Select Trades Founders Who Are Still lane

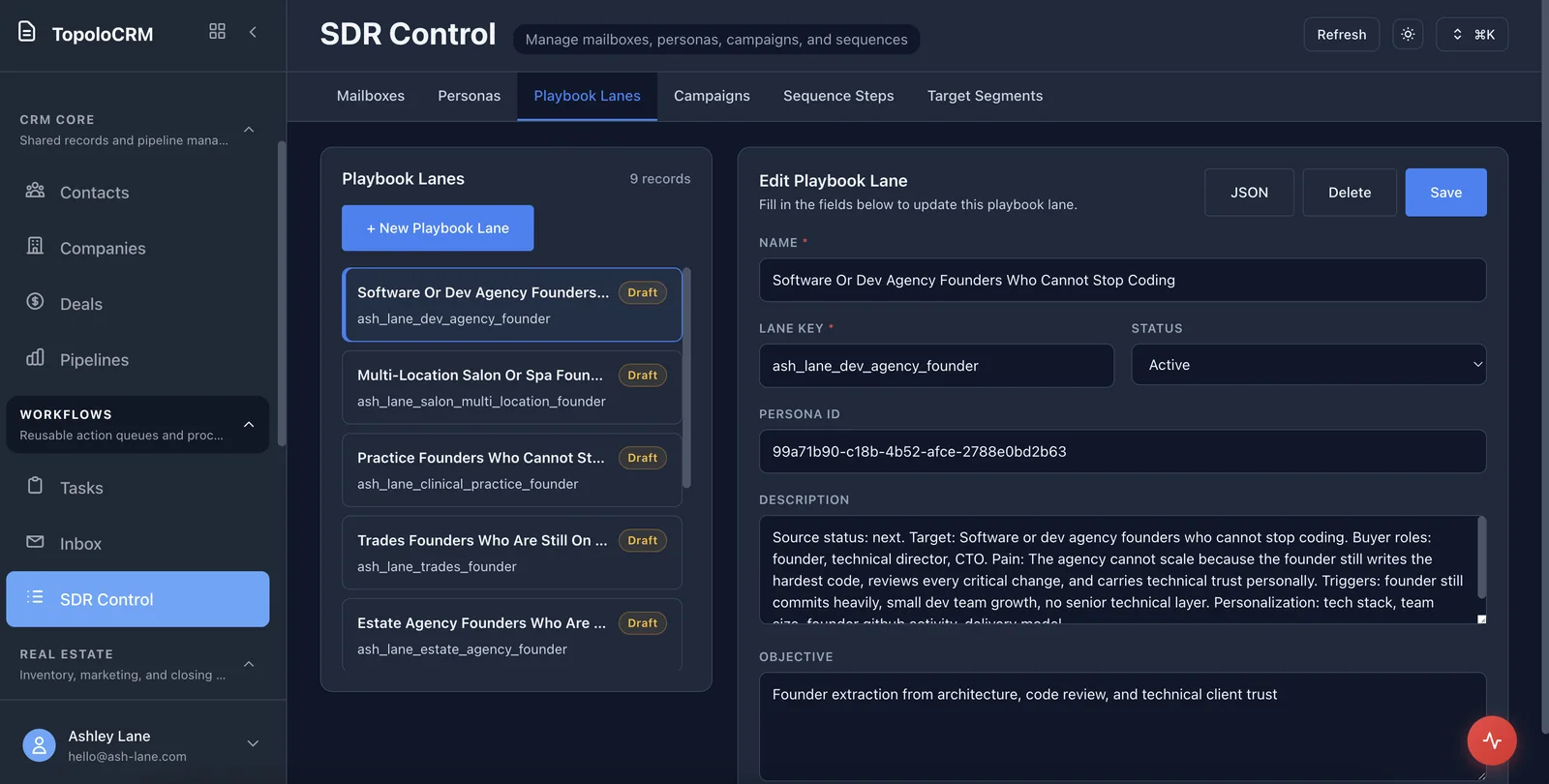[x=511, y=553]
